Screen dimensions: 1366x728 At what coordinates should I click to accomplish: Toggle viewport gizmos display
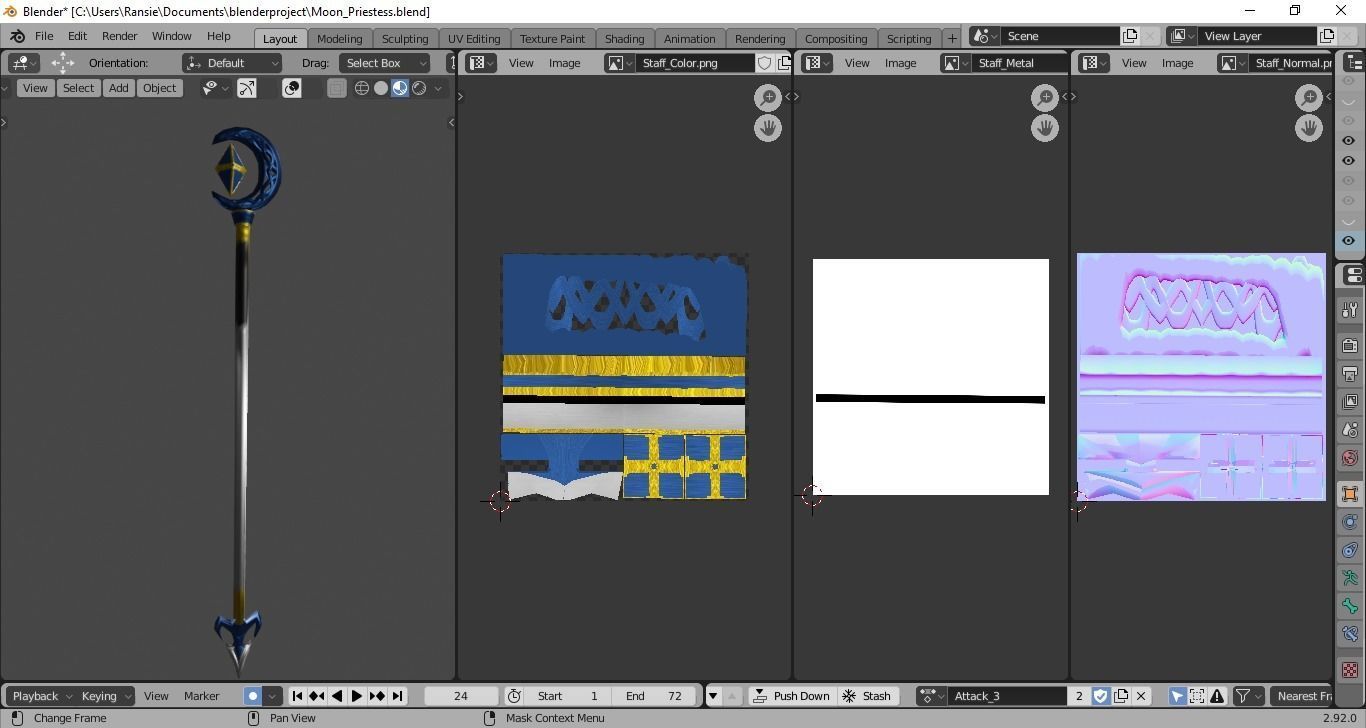[246, 88]
